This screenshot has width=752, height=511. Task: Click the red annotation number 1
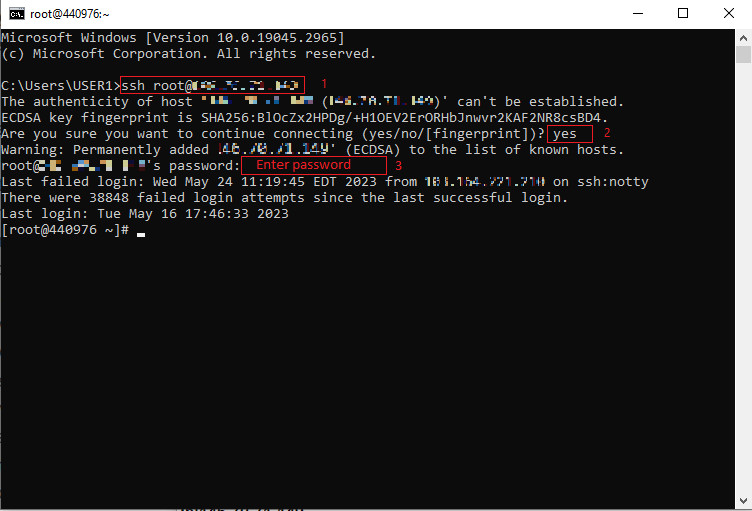(324, 83)
